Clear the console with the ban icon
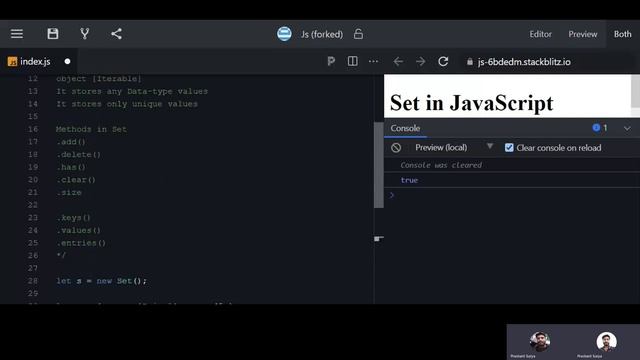This screenshot has width=640, height=360. coord(396,148)
